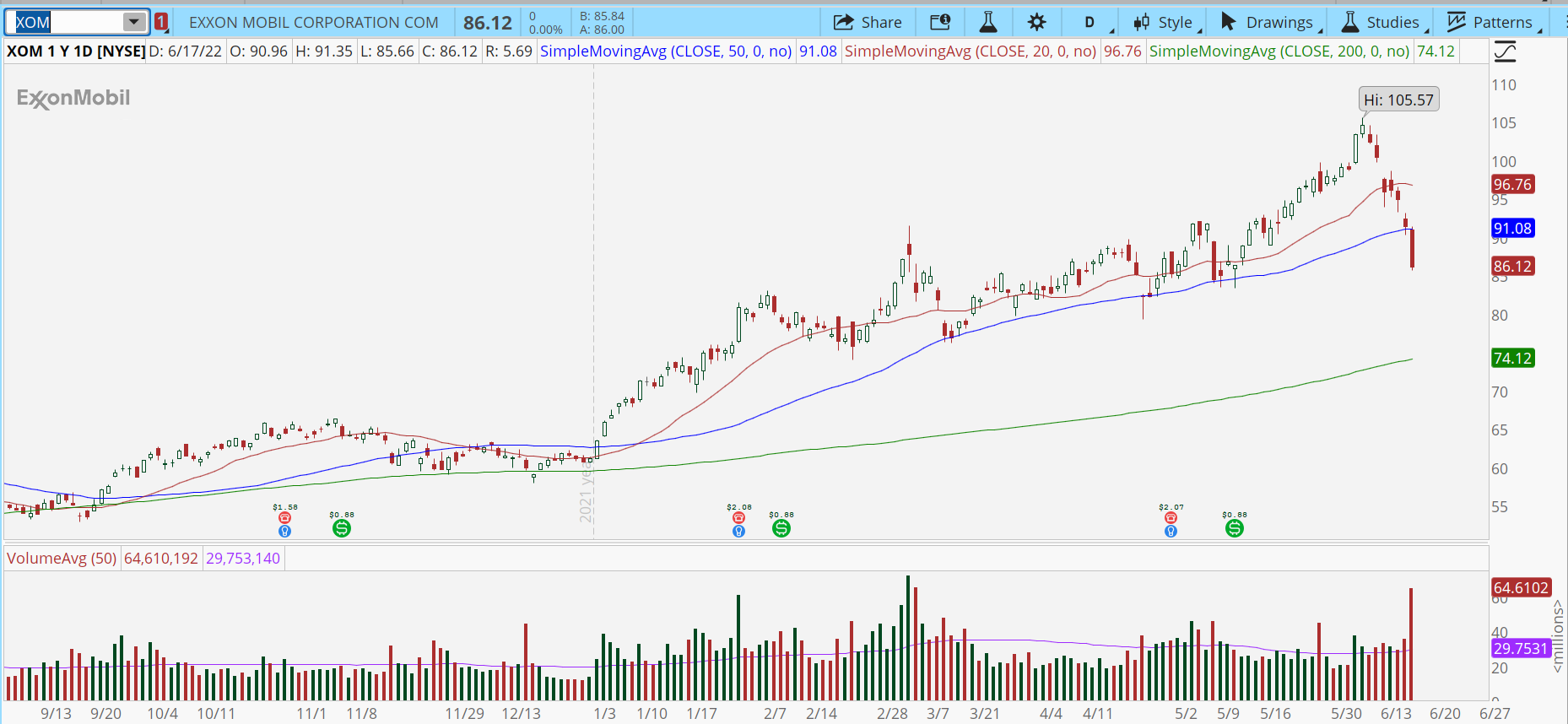This screenshot has width=1568, height=724.
Task: Click the drawing-set icon at chart top right
Action: click(x=1505, y=52)
